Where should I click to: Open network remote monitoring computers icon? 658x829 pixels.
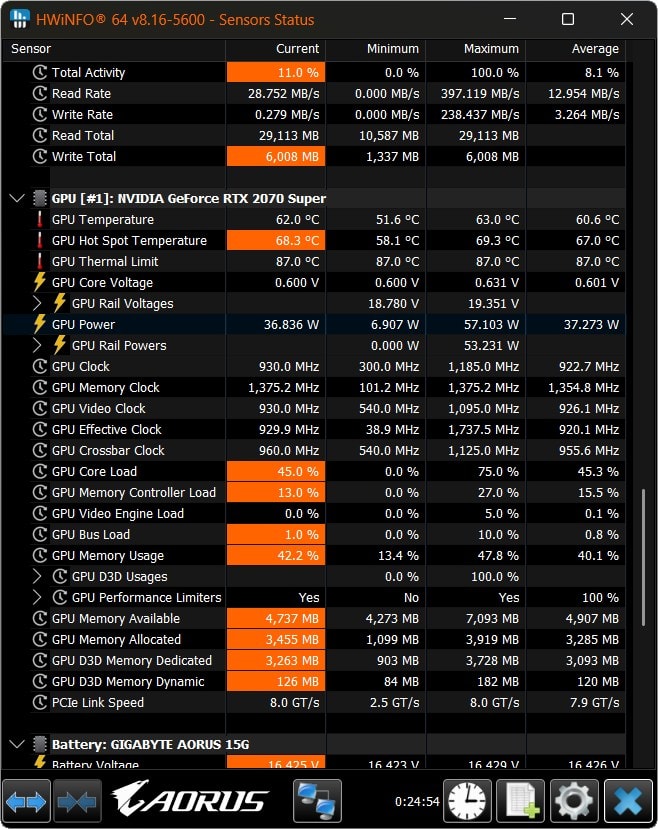(x=317, y=801)
